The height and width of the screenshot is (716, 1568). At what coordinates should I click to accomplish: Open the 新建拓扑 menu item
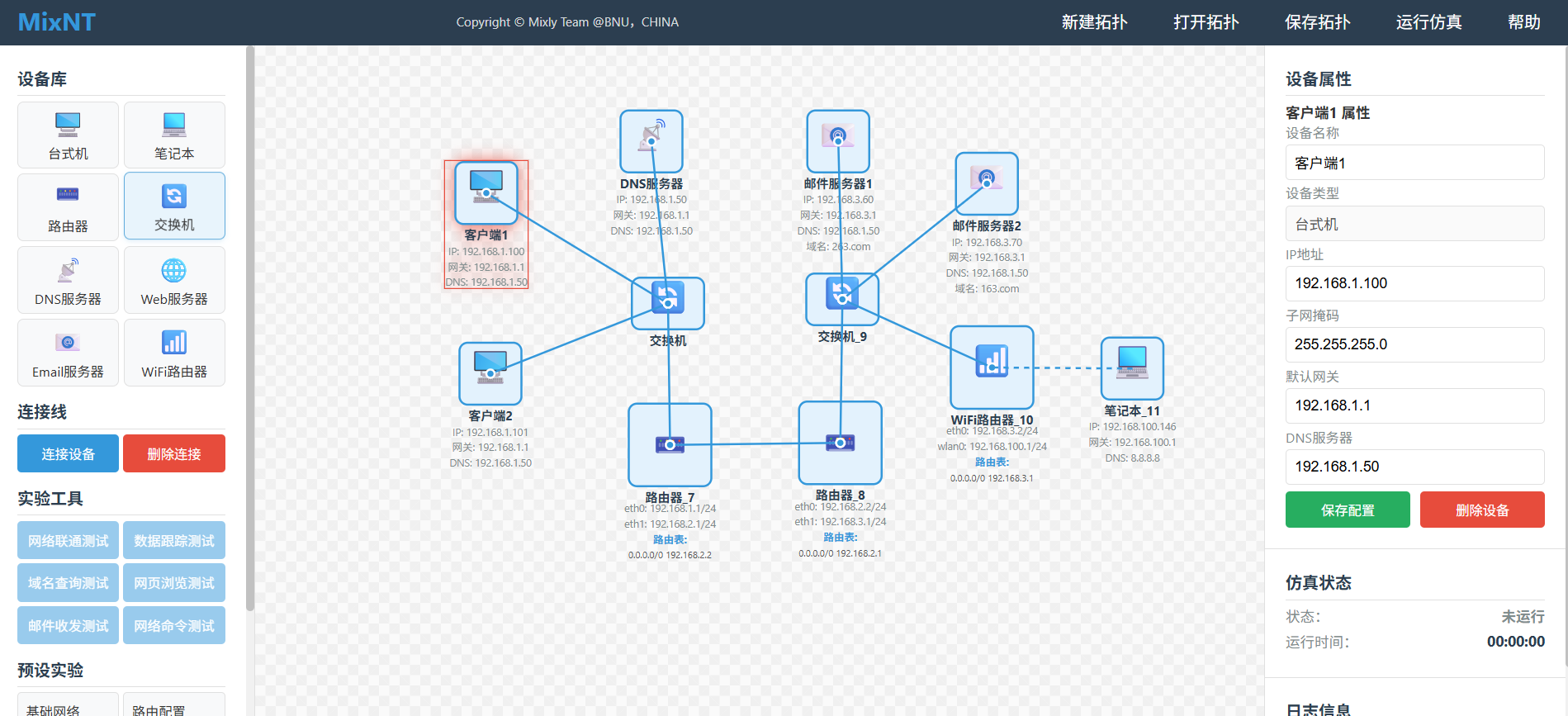coord(1094,22)
